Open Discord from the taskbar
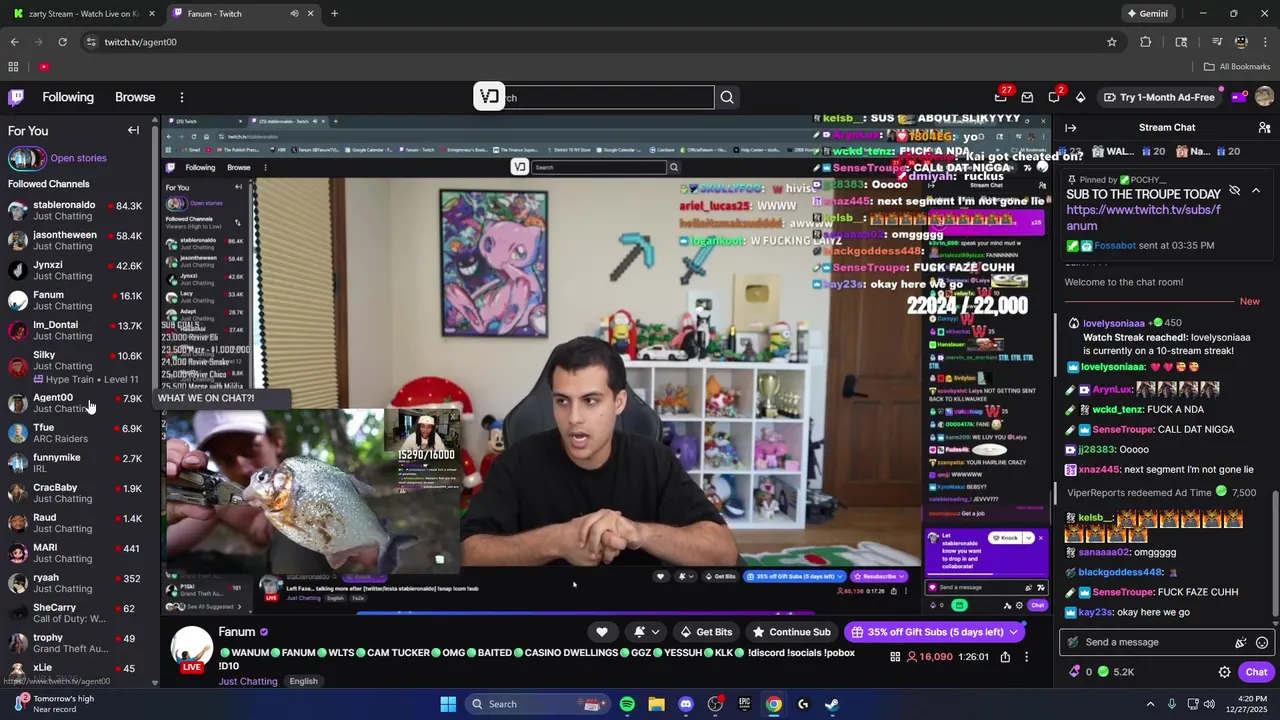 pyautogui.click(x=685, y=704)
